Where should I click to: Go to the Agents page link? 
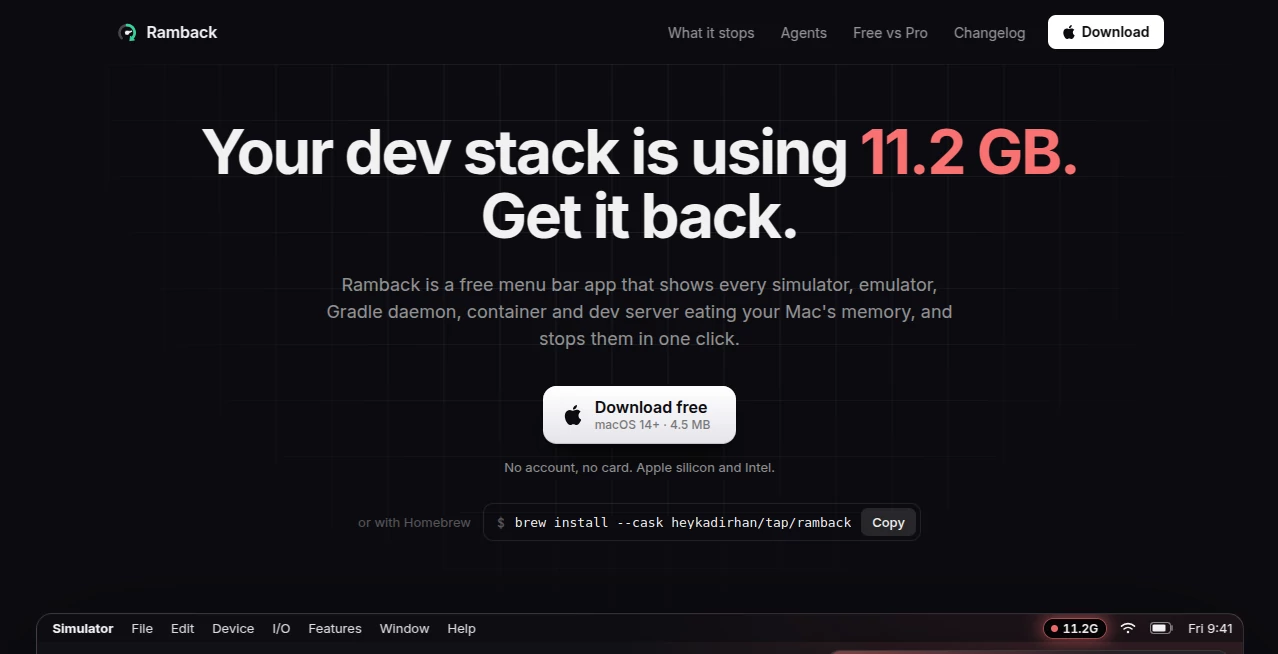tap(804, 33)
